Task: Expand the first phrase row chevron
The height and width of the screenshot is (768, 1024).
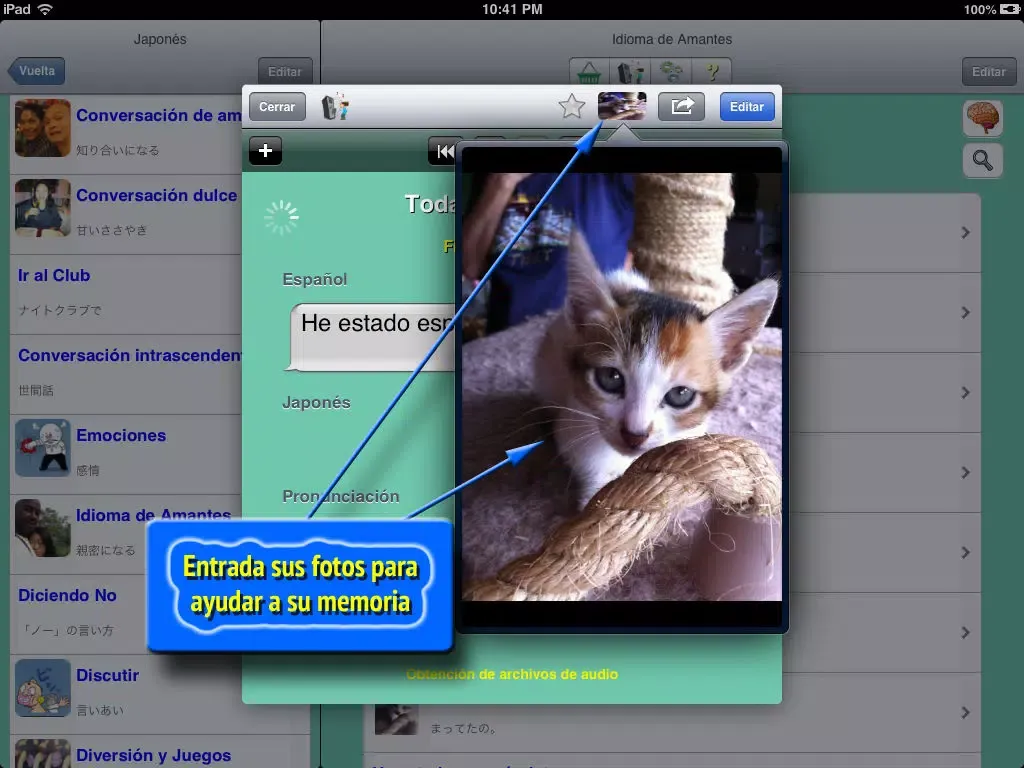Action: 965,232
